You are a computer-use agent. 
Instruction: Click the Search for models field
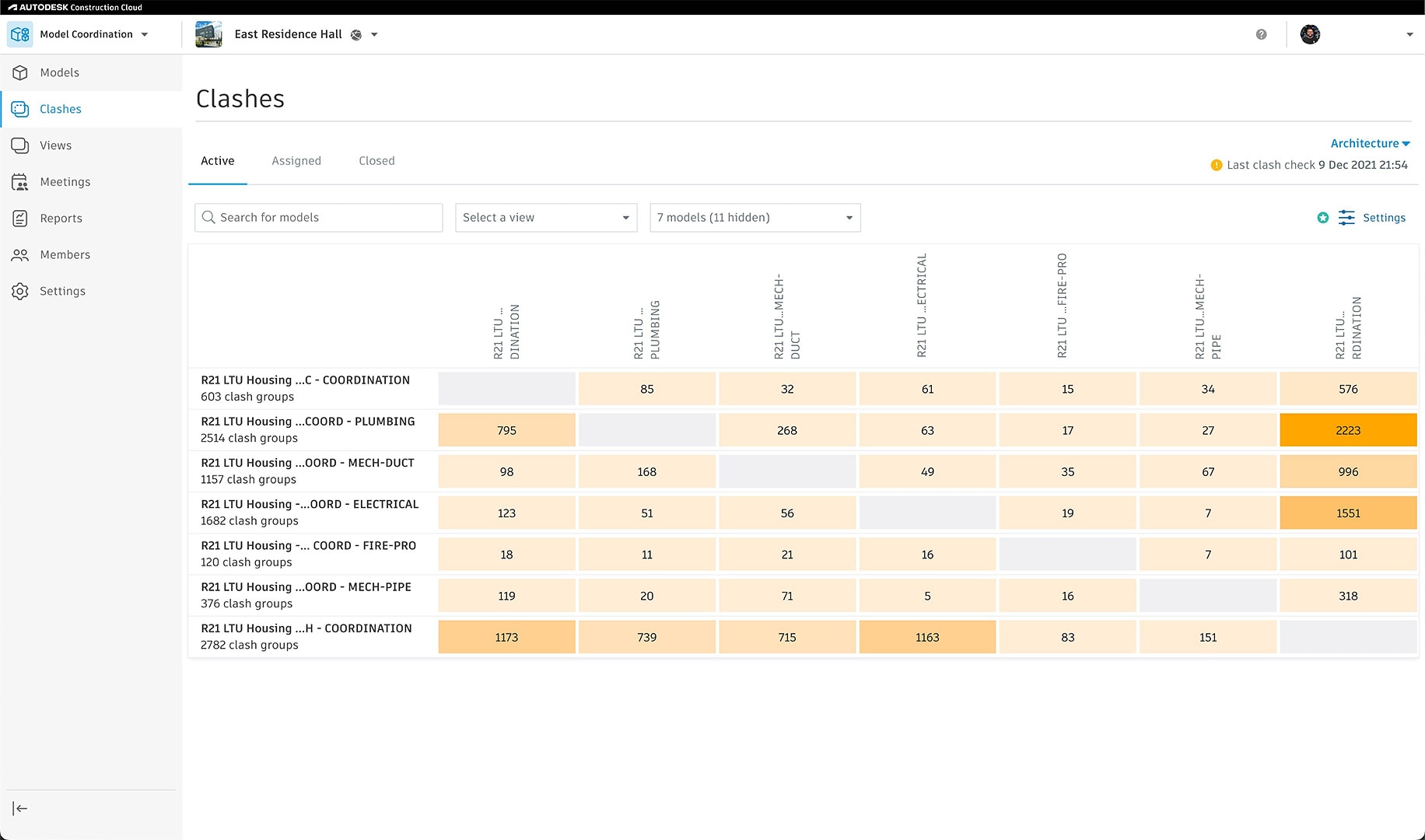[x=319, y=218]
